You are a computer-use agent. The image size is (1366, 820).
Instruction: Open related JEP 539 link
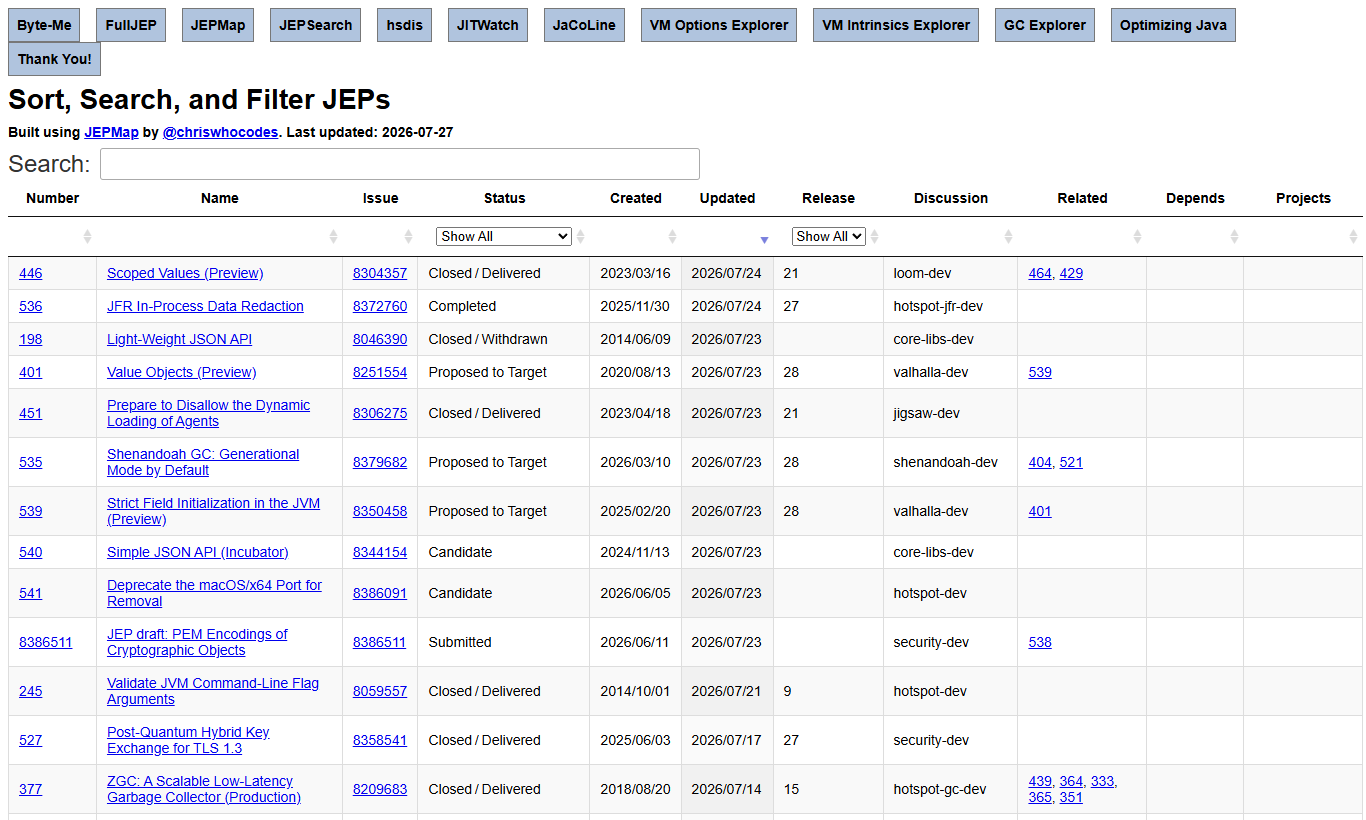click(x=1040, y=372)
